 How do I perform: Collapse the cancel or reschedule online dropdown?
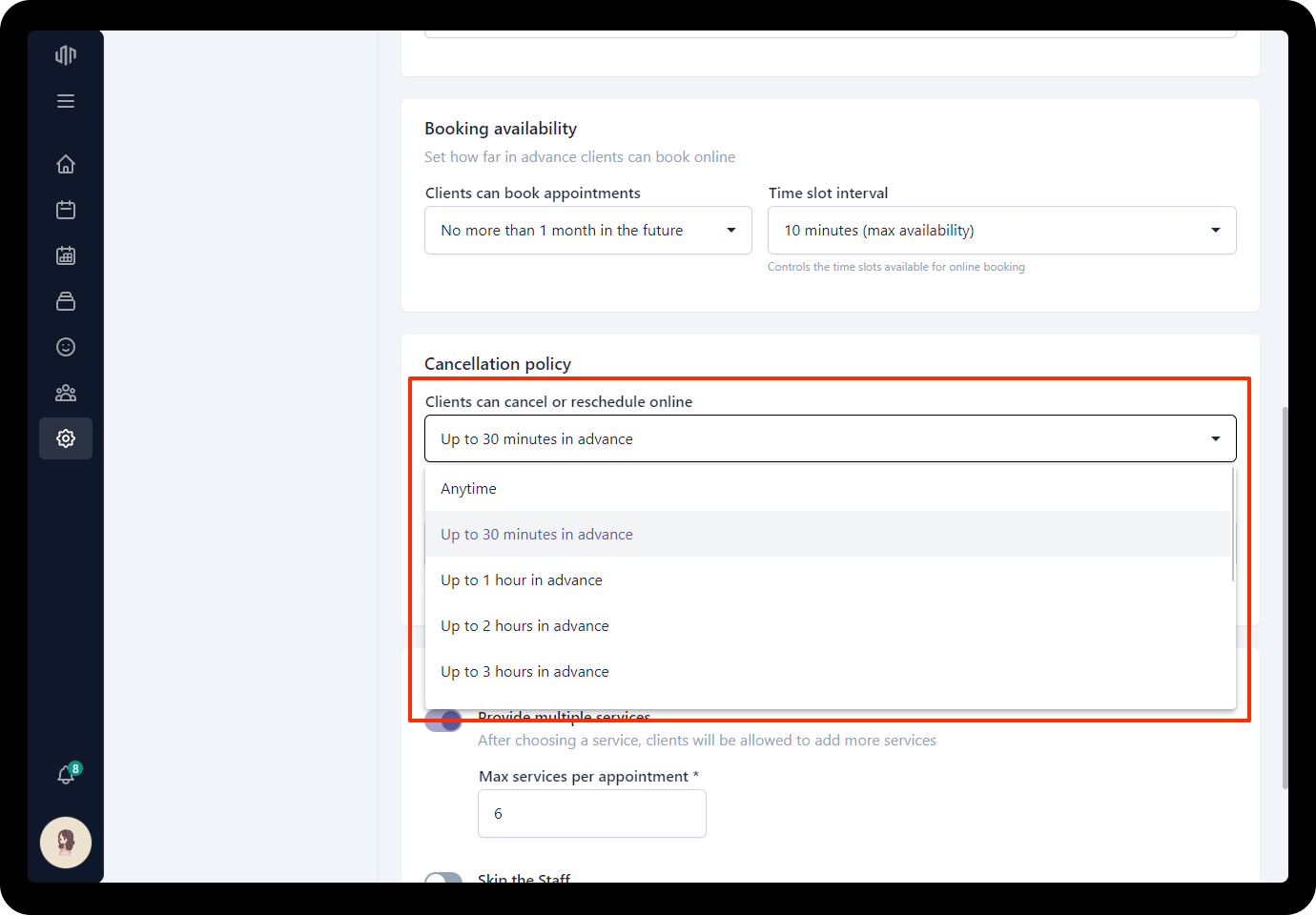(830, 439)
